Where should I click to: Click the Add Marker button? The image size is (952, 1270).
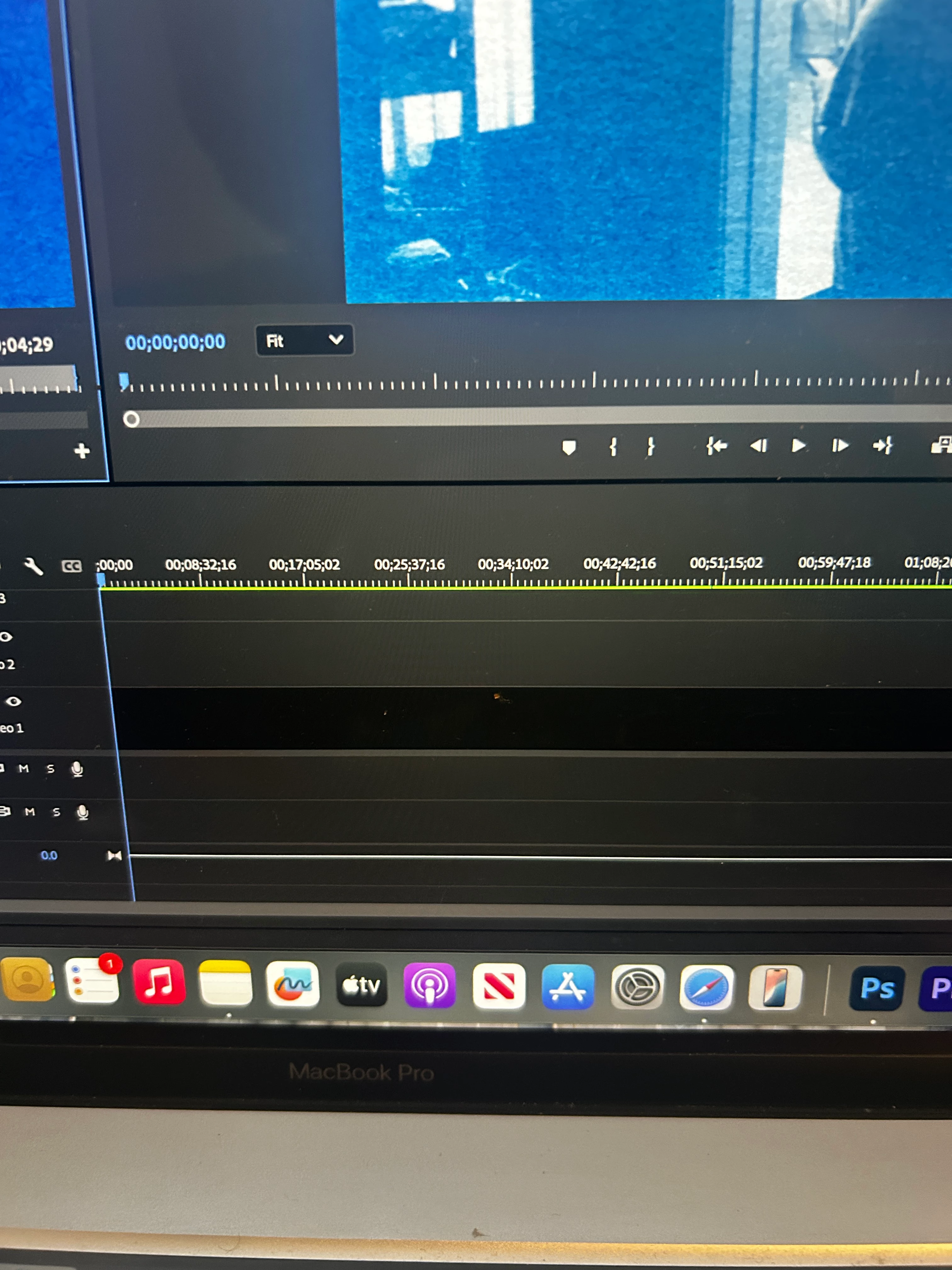(569, 448)
